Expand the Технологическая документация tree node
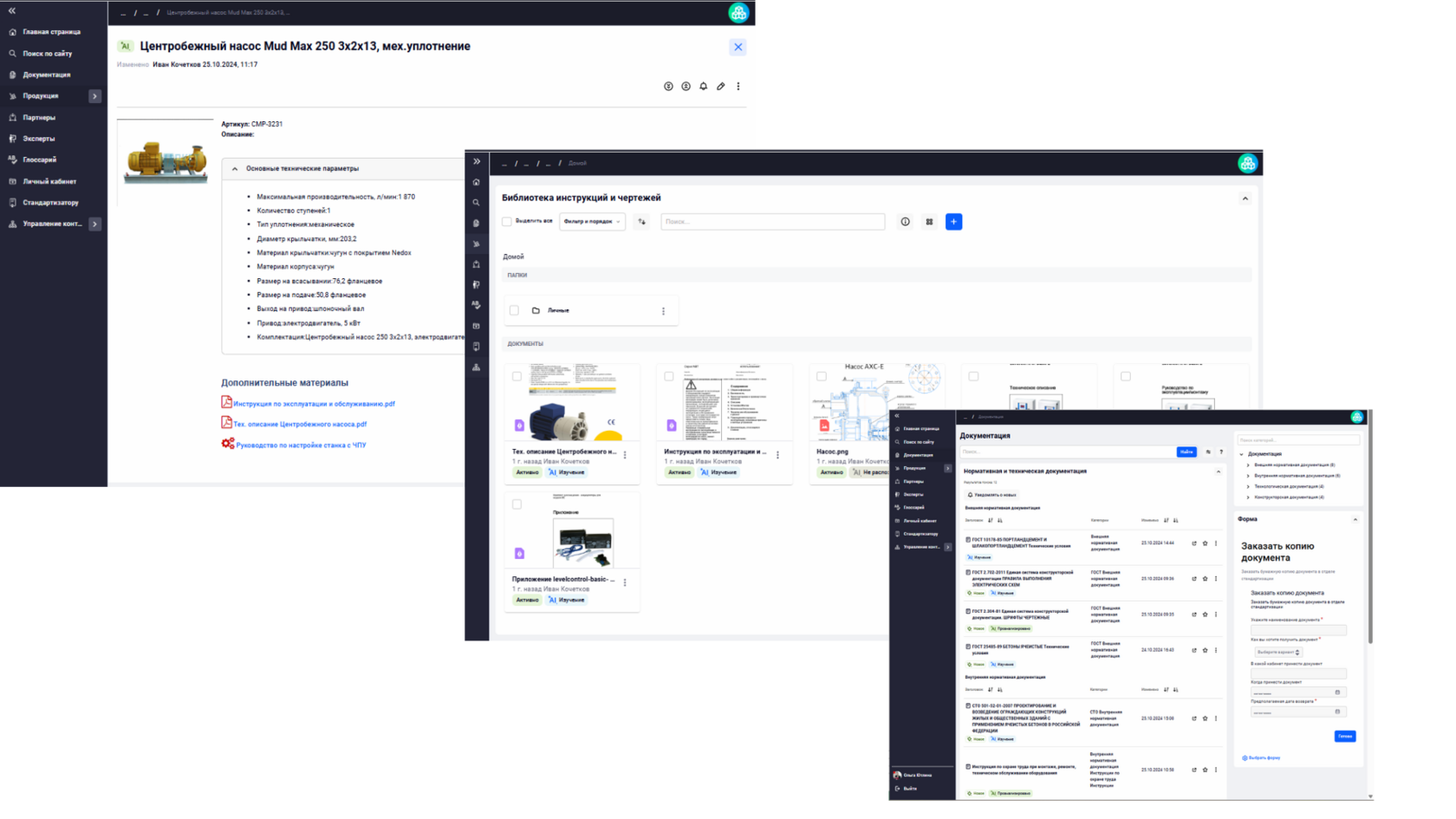This screenshot has height=819, width=1456. point(1248,486)
